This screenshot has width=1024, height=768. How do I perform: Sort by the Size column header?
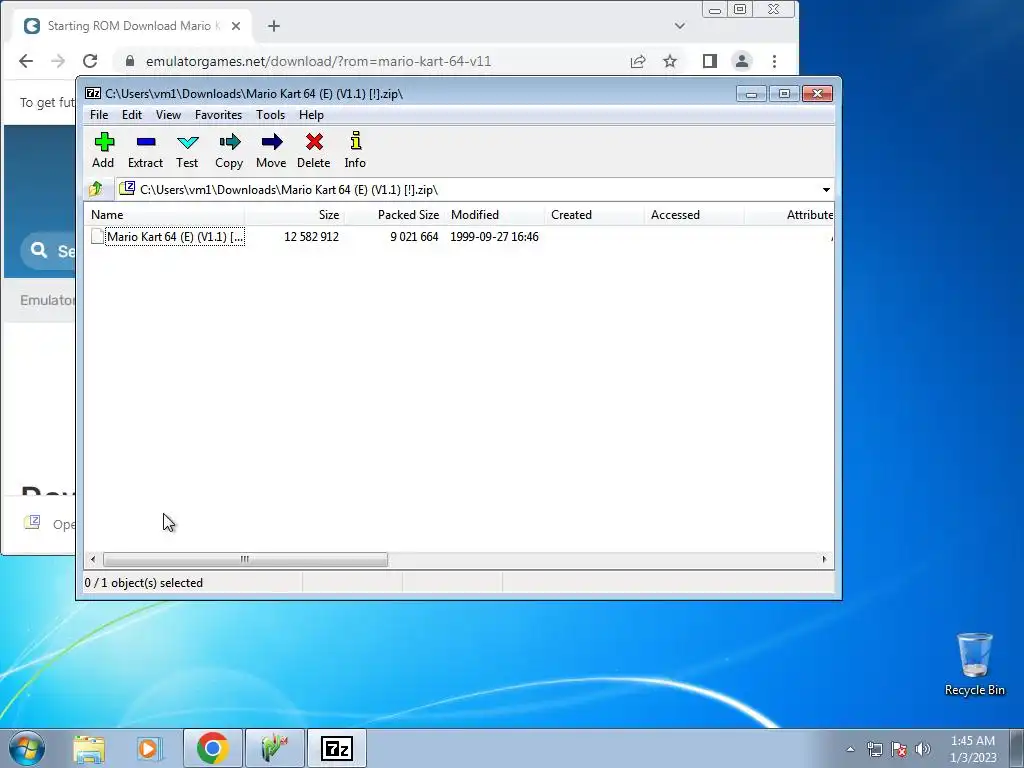[x=295, y=215]
